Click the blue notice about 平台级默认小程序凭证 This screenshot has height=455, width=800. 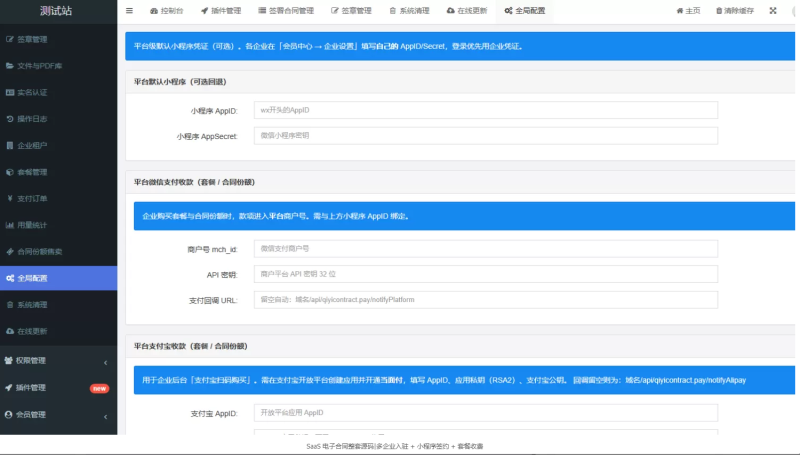[x=460, y=46]
